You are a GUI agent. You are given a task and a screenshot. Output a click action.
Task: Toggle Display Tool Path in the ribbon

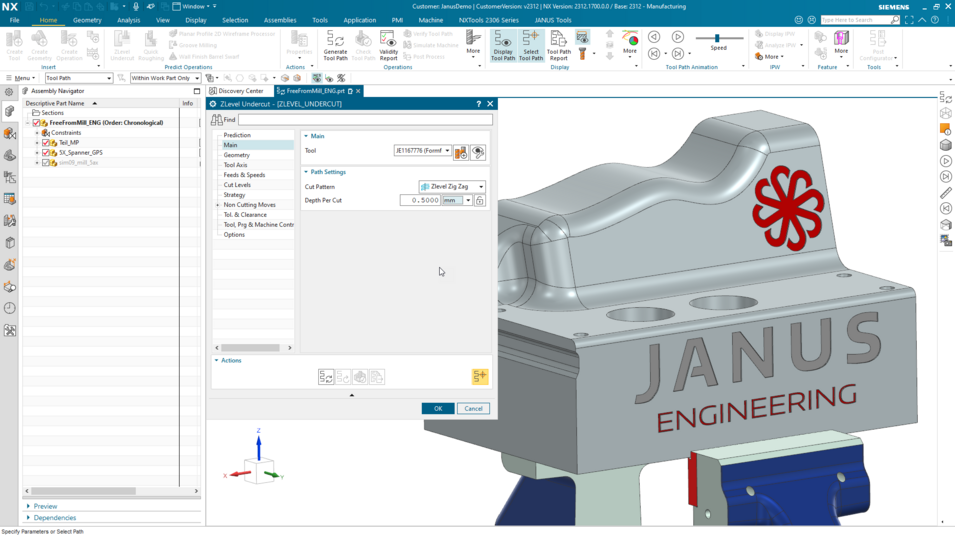(502, 45)
